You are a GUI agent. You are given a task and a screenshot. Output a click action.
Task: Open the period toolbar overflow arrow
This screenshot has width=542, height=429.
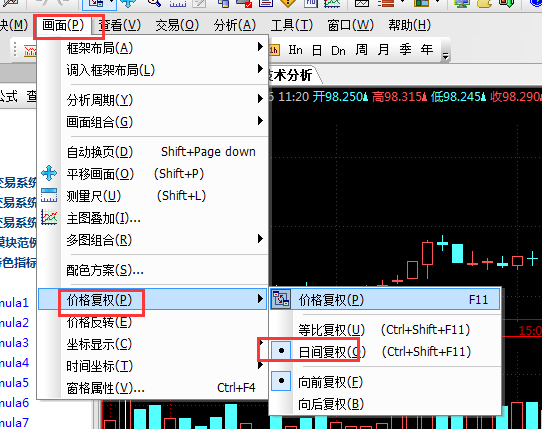pyautogui.click(x=446, y=56)
